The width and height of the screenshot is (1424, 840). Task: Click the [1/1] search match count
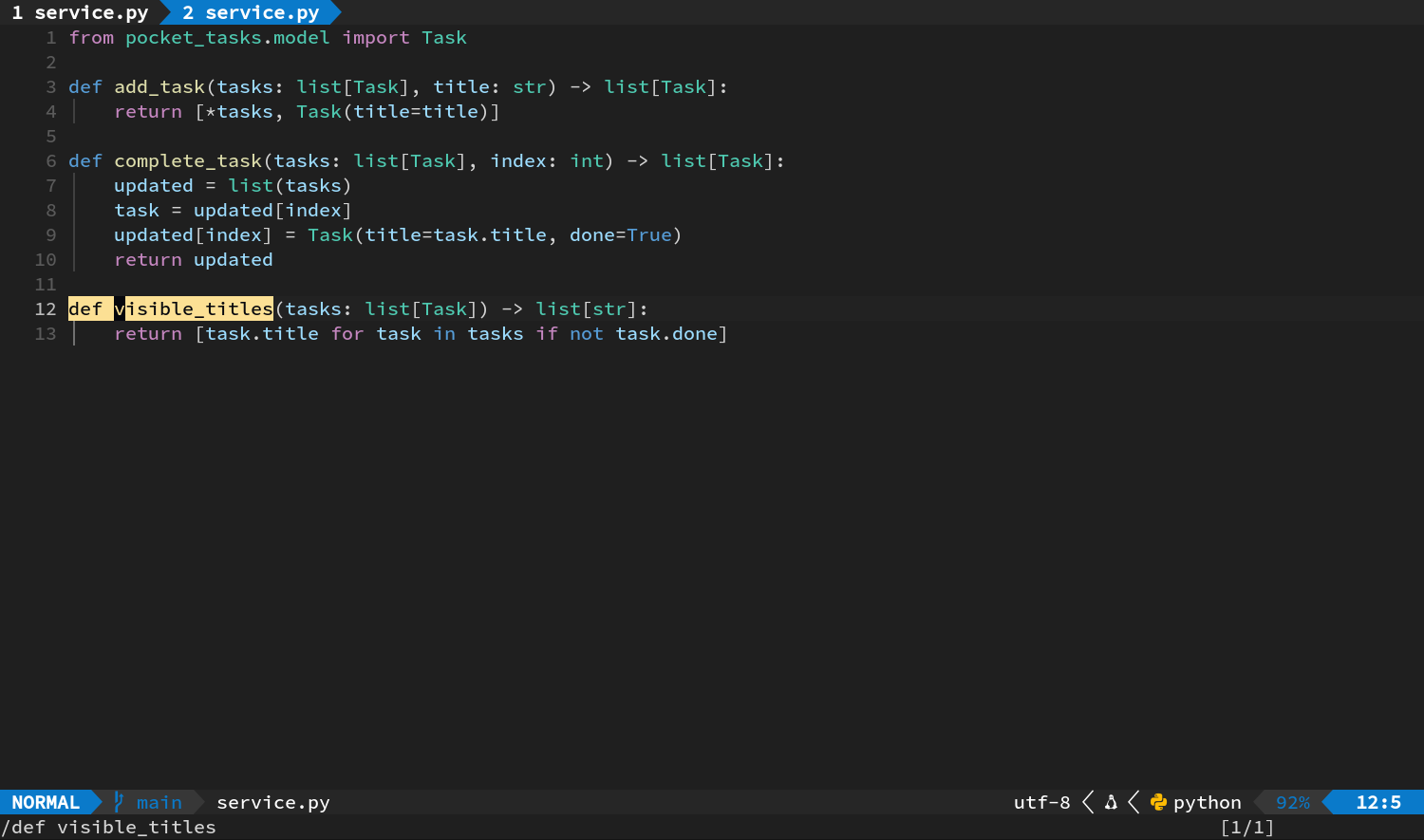point(1247,827)
